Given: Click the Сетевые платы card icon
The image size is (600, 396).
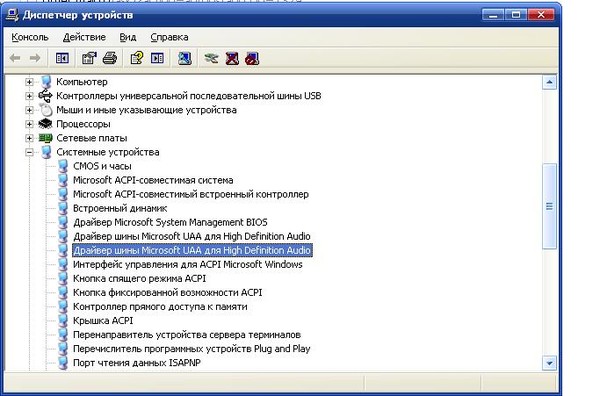Looking at the screenshot, I should 46,138.
